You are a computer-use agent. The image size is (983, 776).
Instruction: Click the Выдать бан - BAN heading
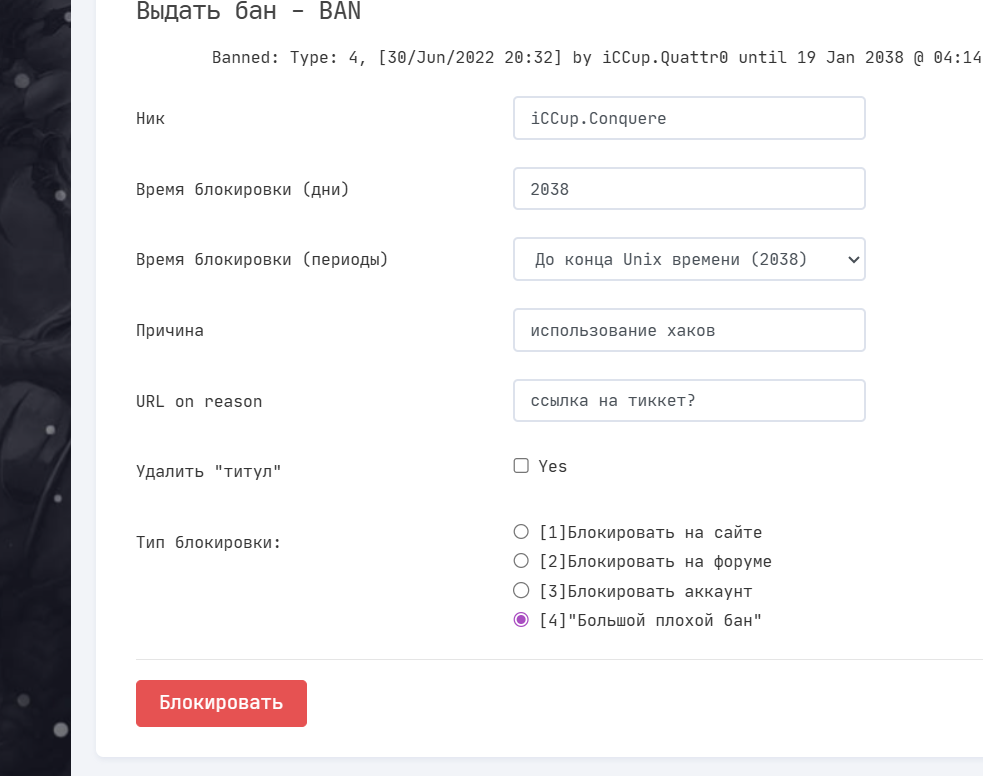(x=248, y=11)
